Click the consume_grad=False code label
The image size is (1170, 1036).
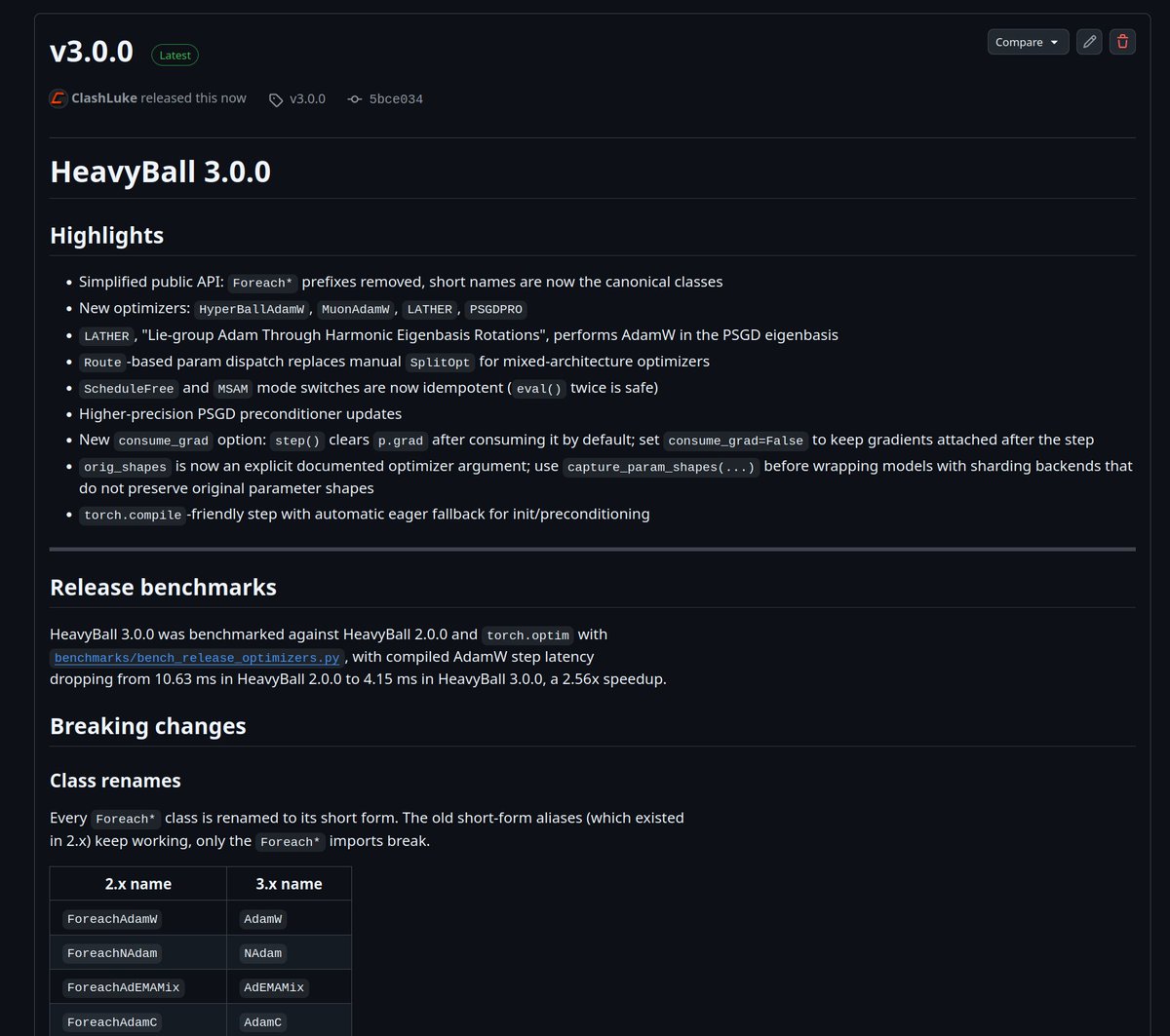coord(736,441)
